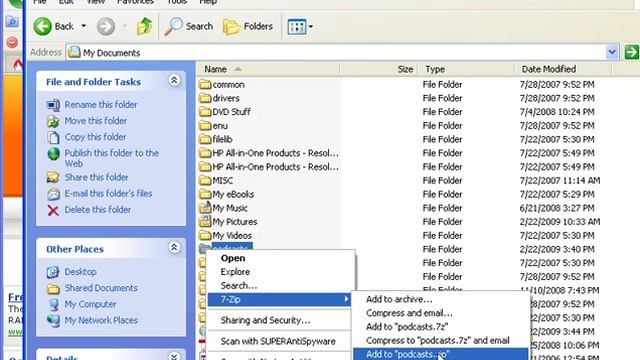Click the 6/21/2008 3:27 PM date cell
Image resolution: width=640 pixels, height=360 pixels.
point(557,208)
